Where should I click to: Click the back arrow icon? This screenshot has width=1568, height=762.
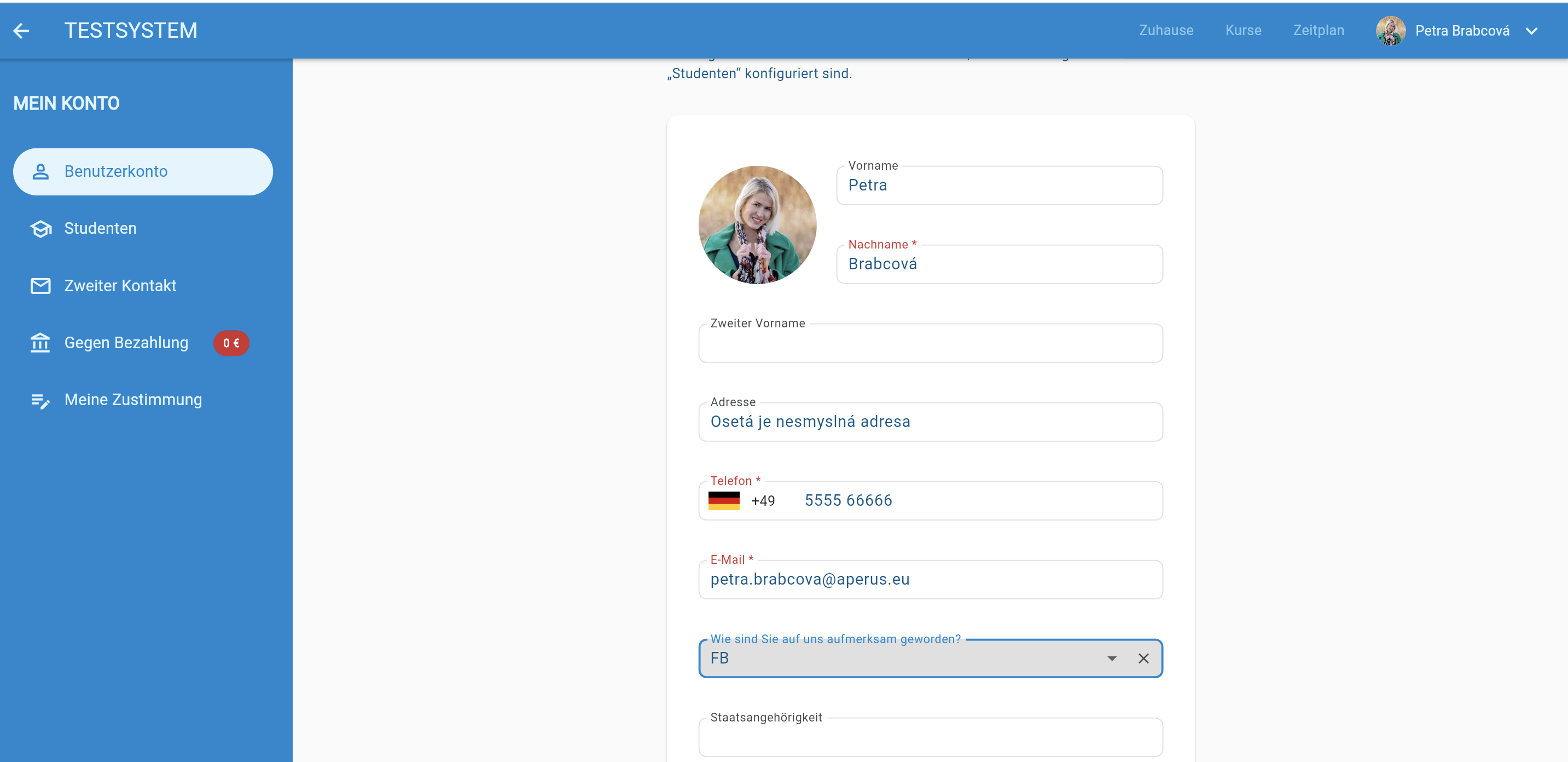pos(21,31)
